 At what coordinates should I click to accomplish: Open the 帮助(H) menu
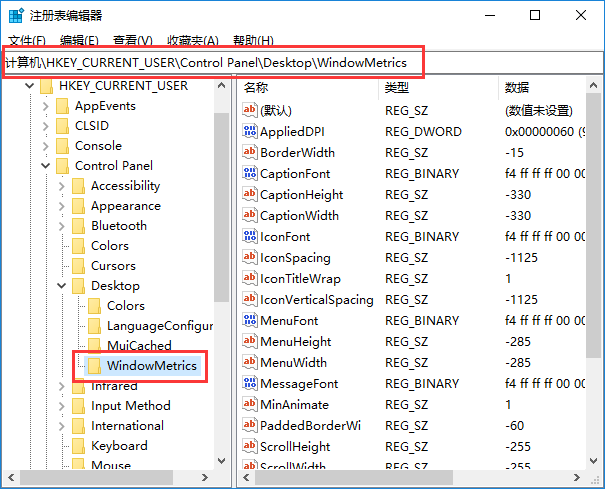253,40
